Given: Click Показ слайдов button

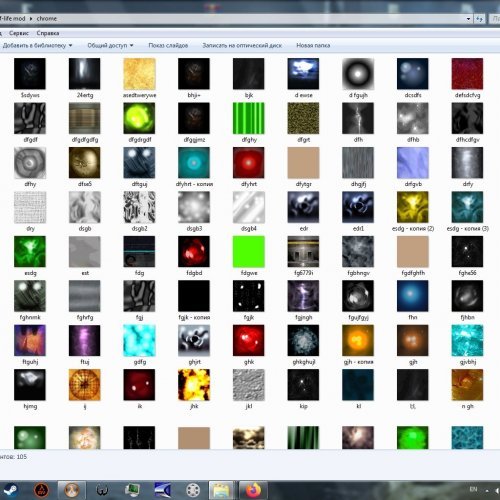Looking at the screenshot, I should pyautogui.click(x=168, y=45).
